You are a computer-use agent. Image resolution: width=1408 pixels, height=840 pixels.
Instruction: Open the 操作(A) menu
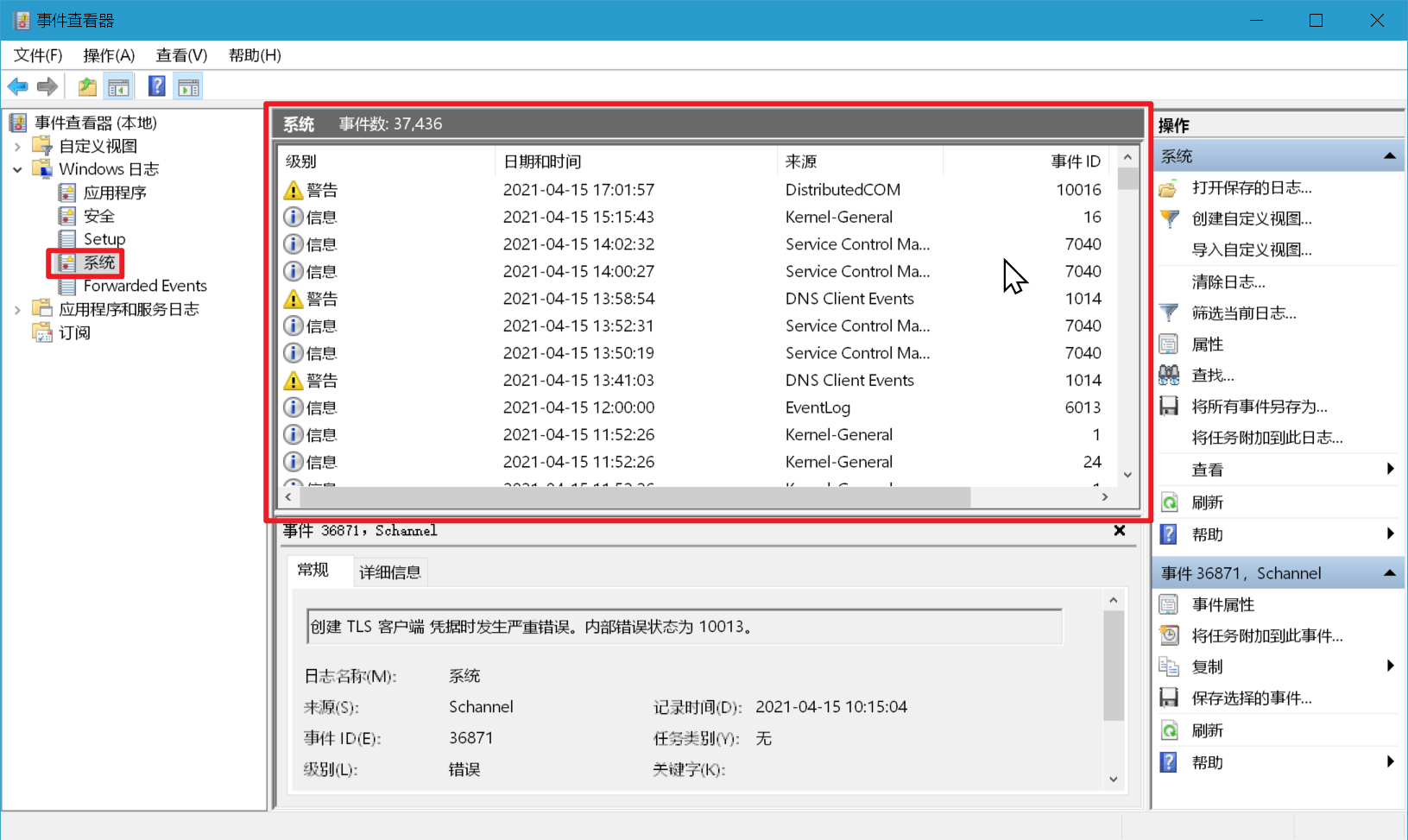[x=108, y=54]
